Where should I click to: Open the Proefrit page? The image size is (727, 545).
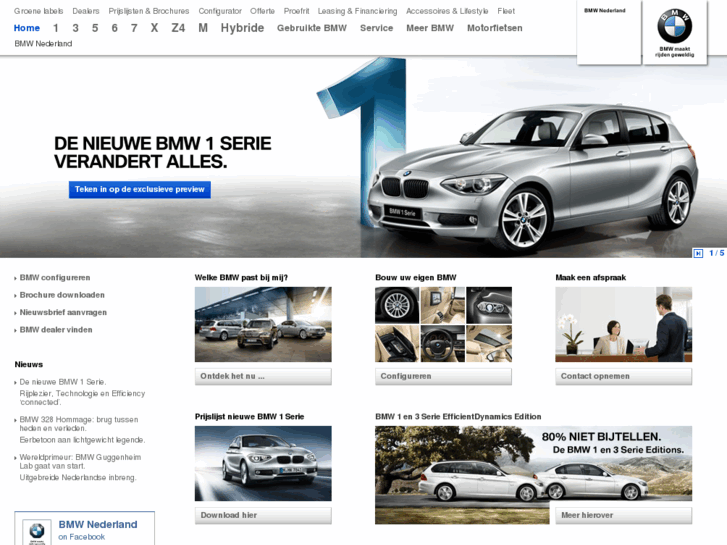pyautogui.click(x=296, y=11)
